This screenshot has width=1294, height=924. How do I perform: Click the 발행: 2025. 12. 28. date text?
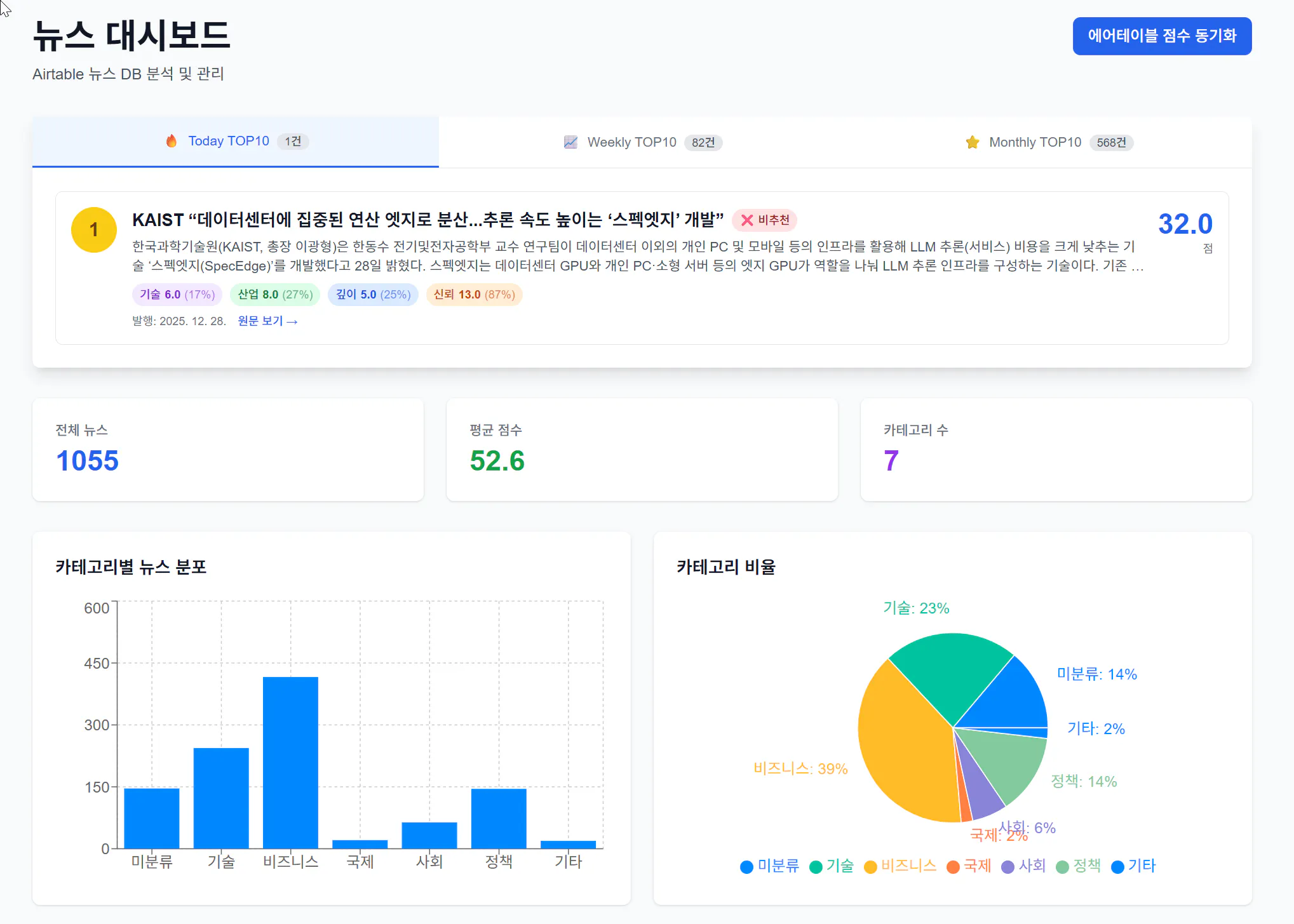coord(179,321)
